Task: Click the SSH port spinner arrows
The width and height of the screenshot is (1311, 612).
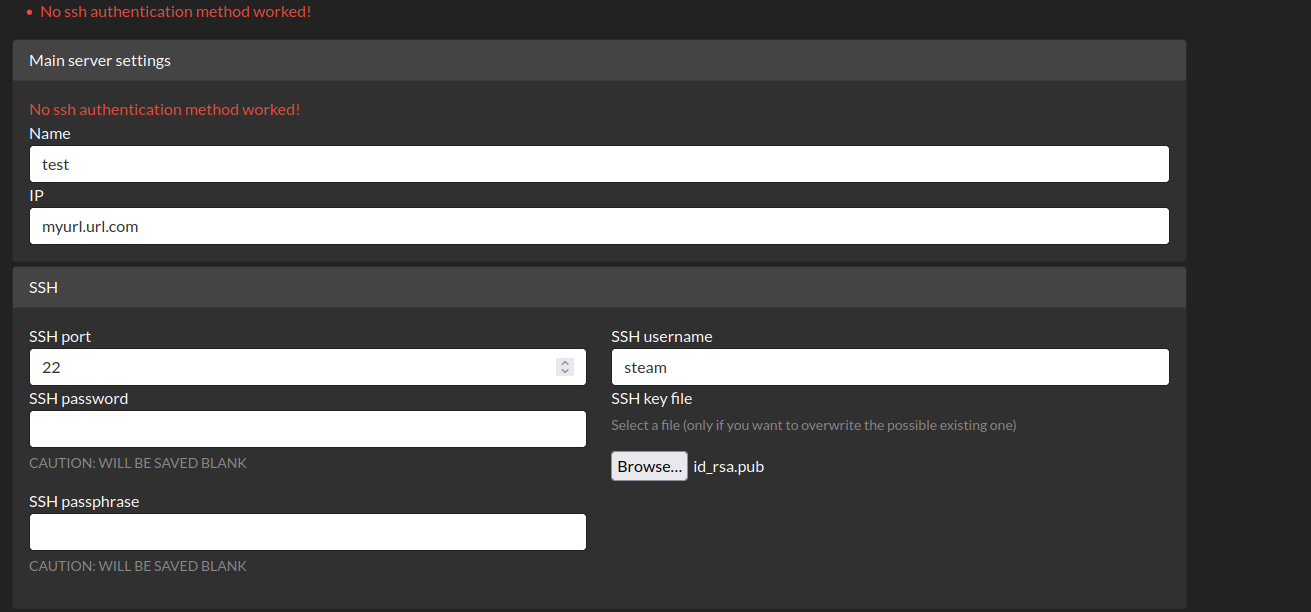Action: pyautogui.click(x=565, y=367)
